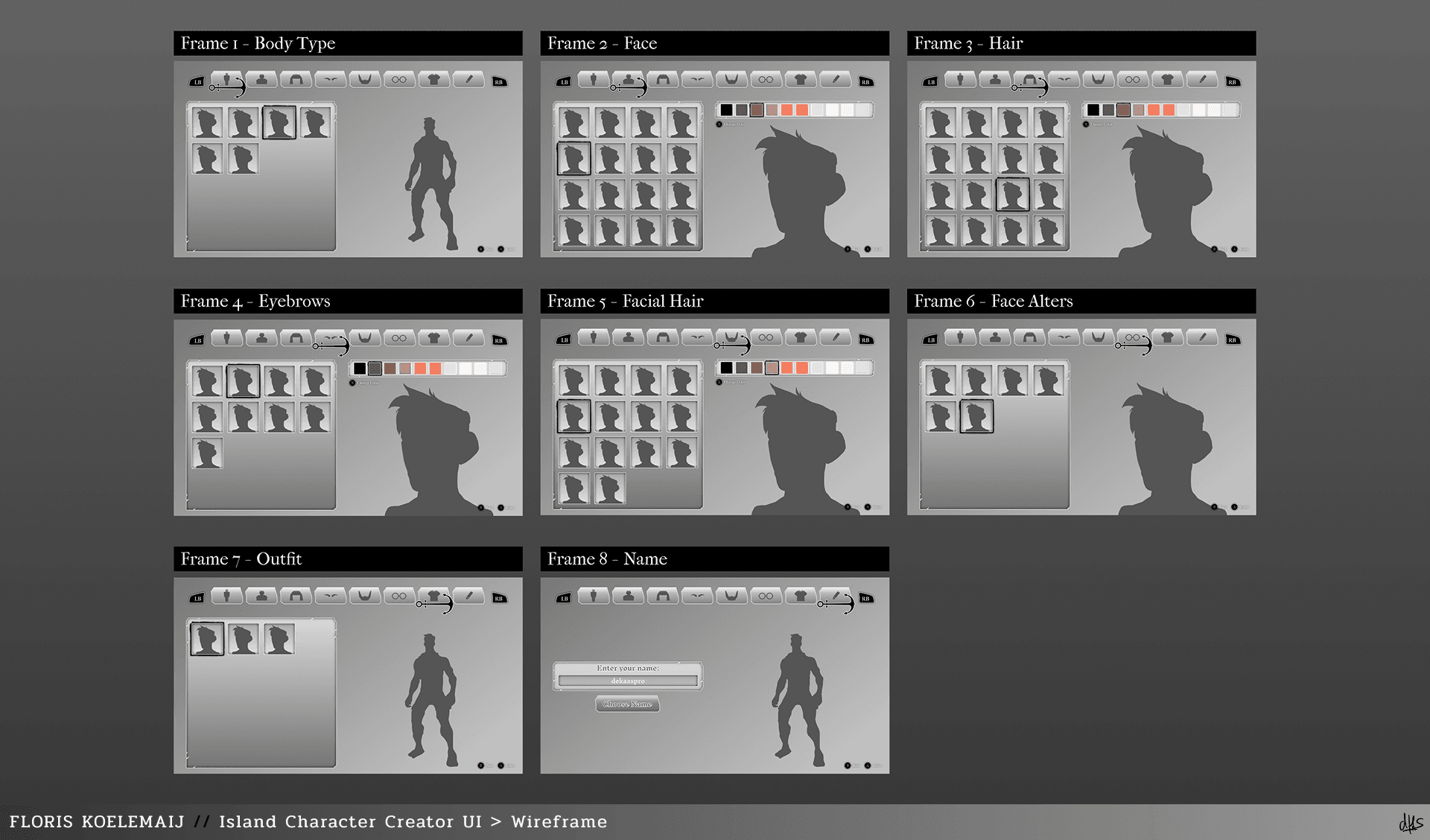Pick the black color swatch in Frame 2
Screen dimensions: 1430x840
(x=726, y=110)
